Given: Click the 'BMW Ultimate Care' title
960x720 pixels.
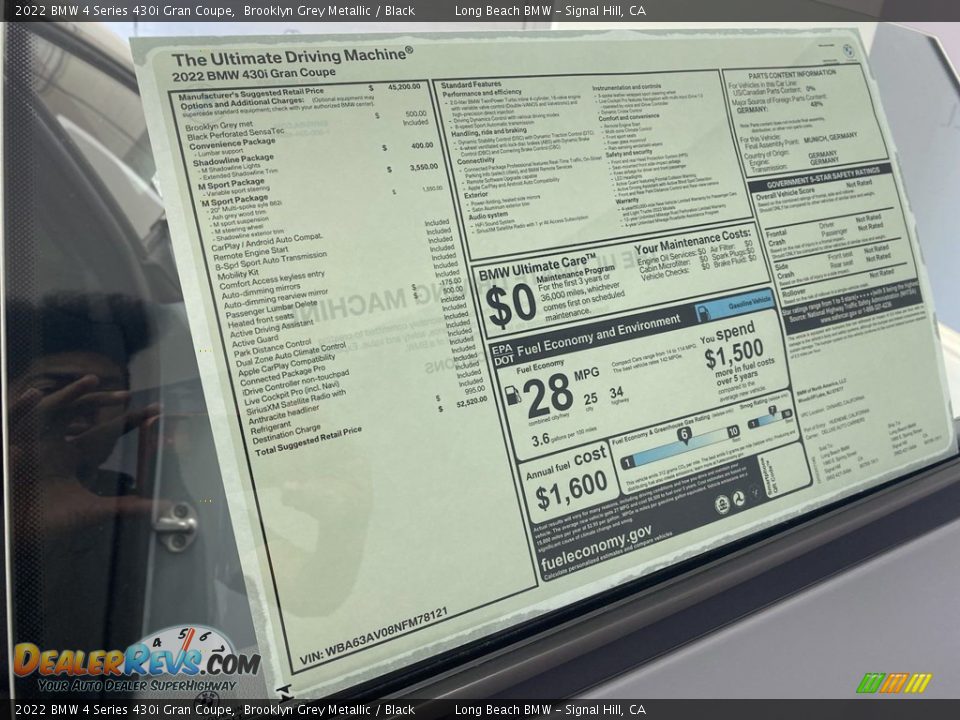Looking at the screenshot, I should click(x=537, y=266).
